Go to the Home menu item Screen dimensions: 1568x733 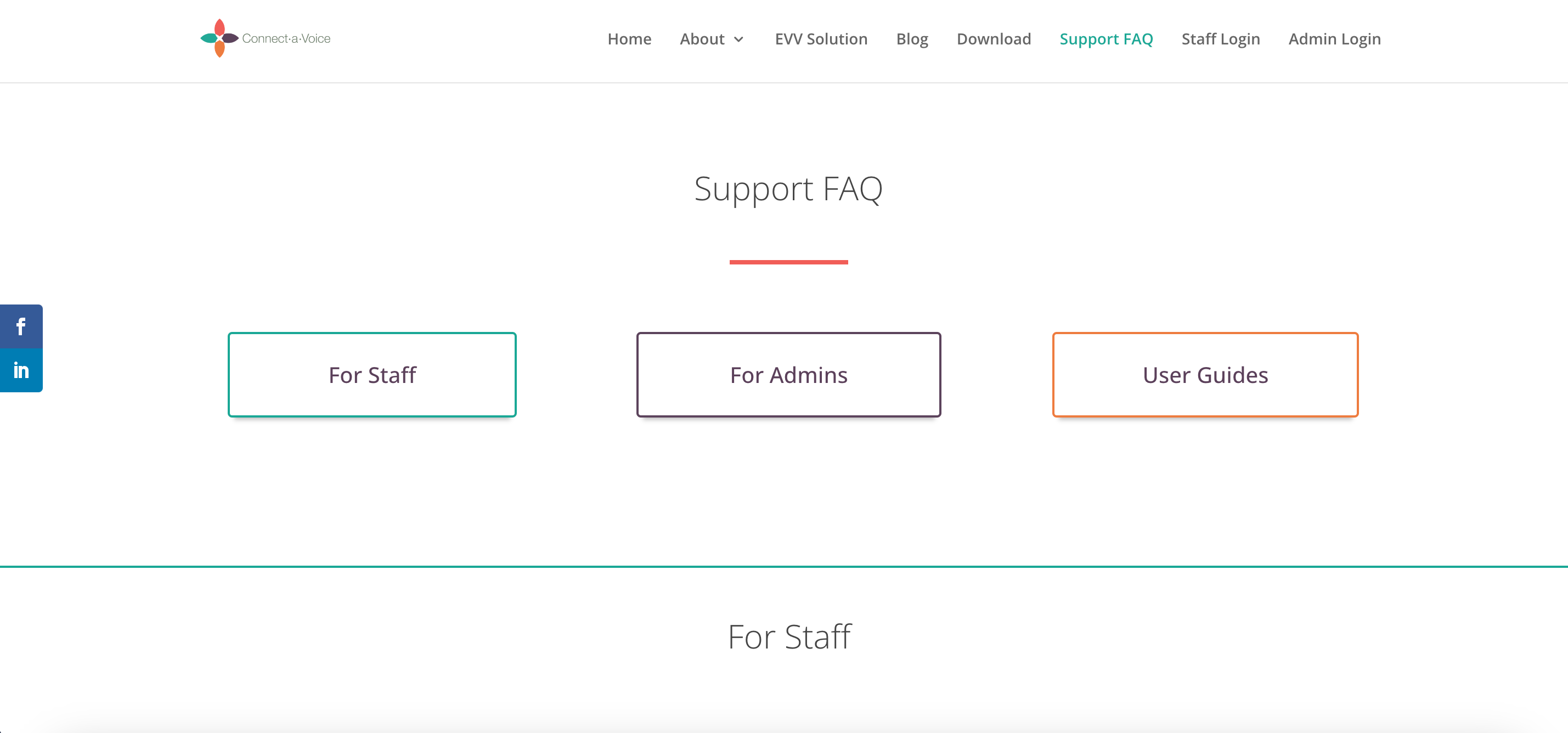coord(629,39)
